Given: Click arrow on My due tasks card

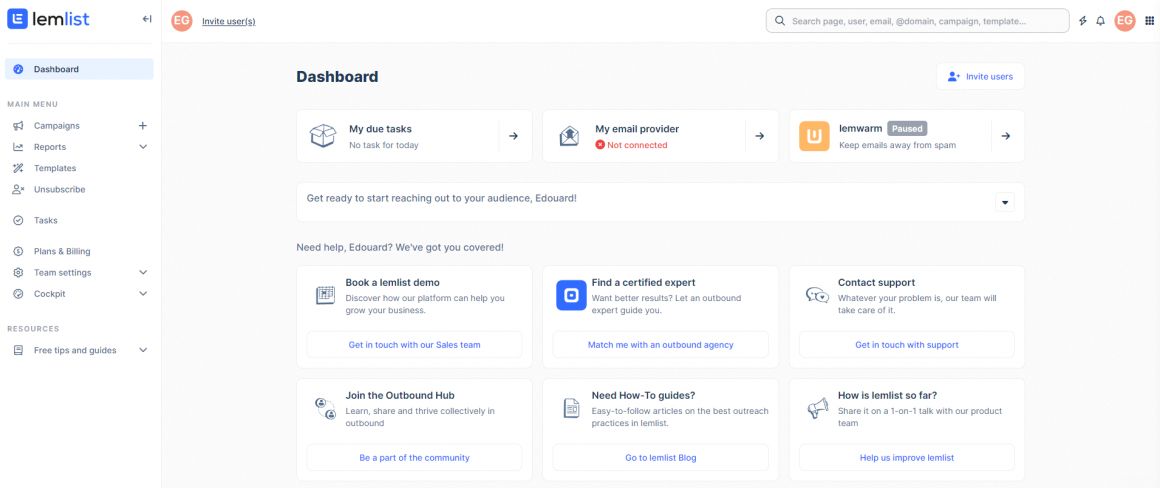Looking at the screenshot, I should tap(513, 136).
